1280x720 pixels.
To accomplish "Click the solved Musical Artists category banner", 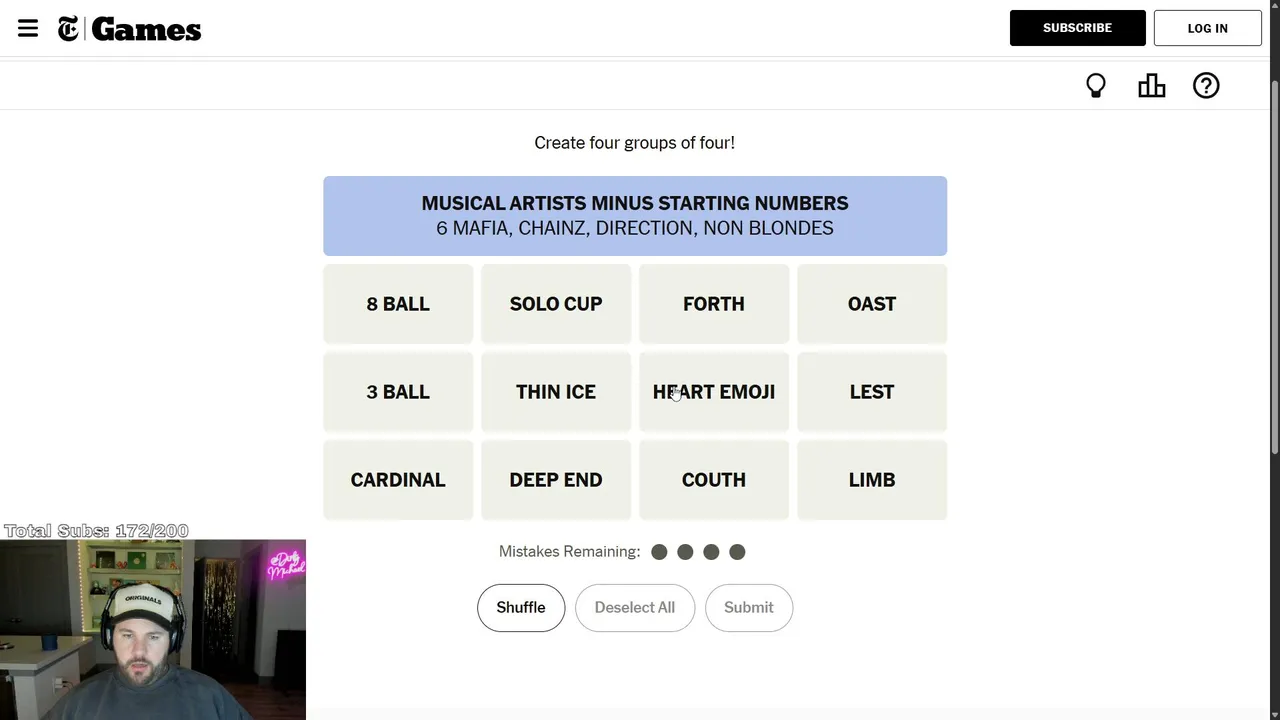I will 635,216.
